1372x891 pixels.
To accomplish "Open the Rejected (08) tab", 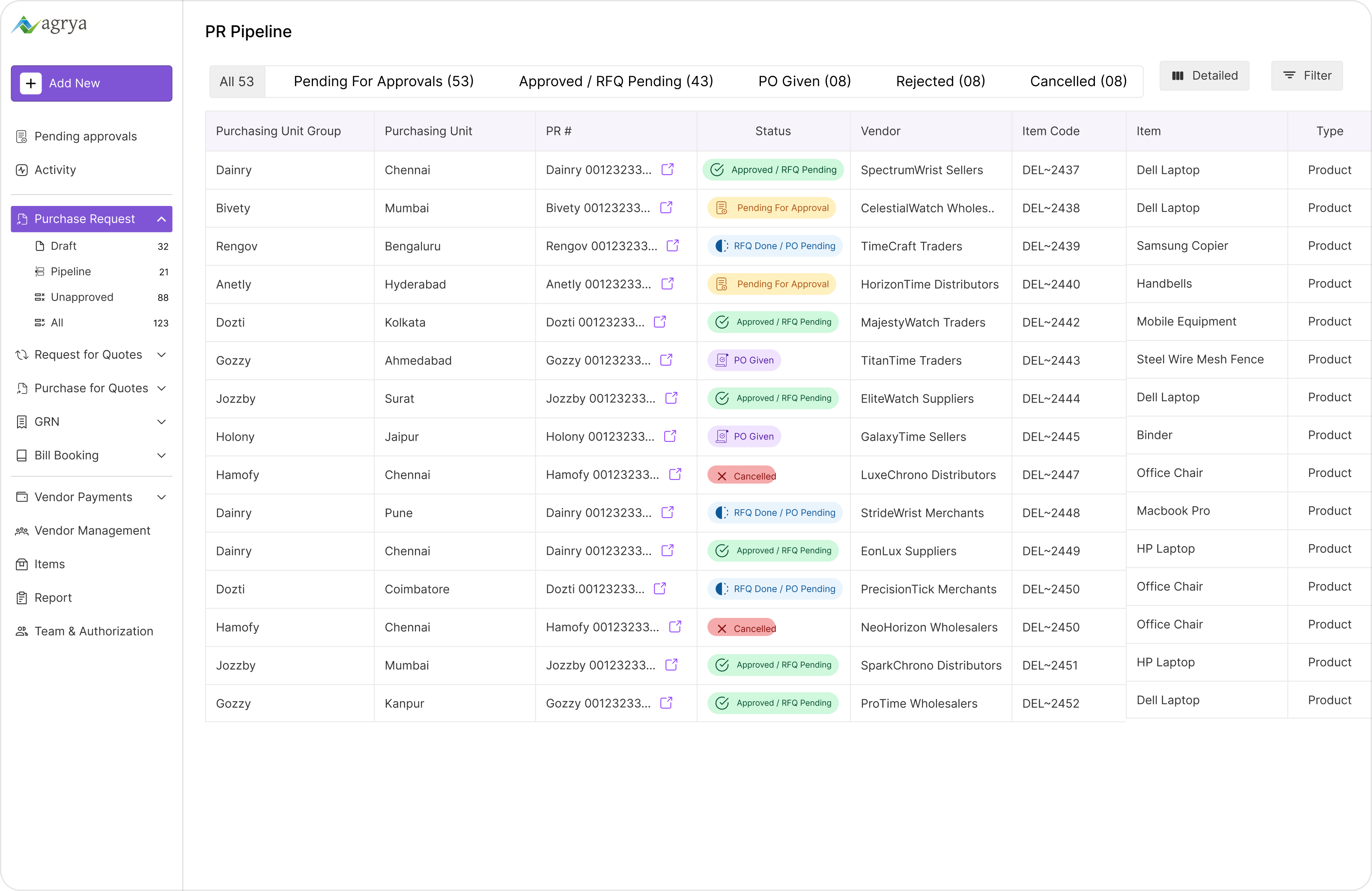I will [x=940, y=81].
